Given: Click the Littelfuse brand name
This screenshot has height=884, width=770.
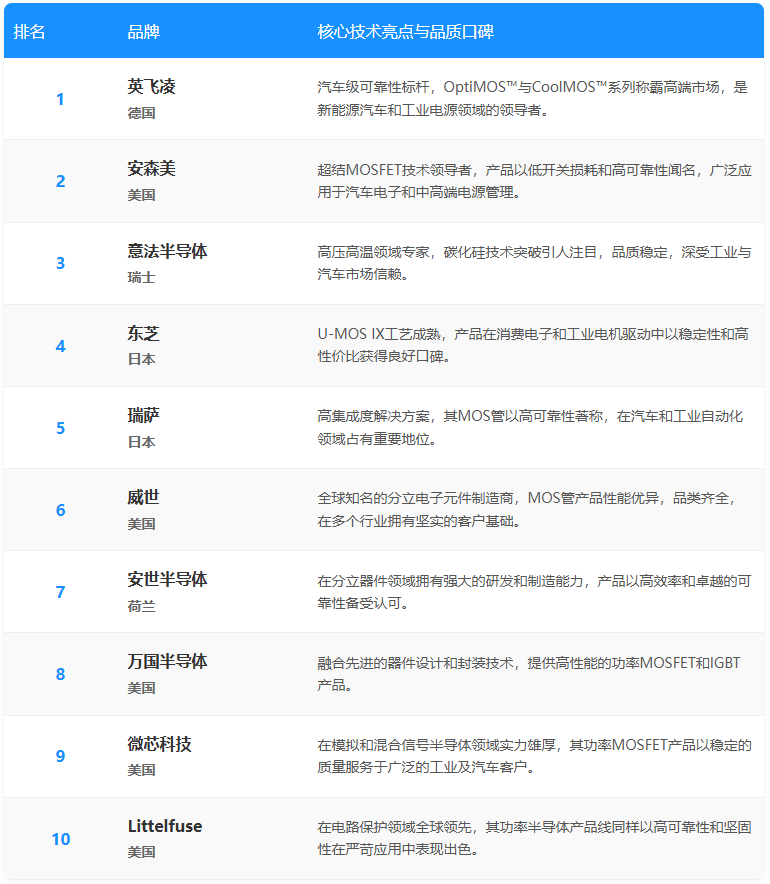Looking at the screenshot, I should click(165, 826).
